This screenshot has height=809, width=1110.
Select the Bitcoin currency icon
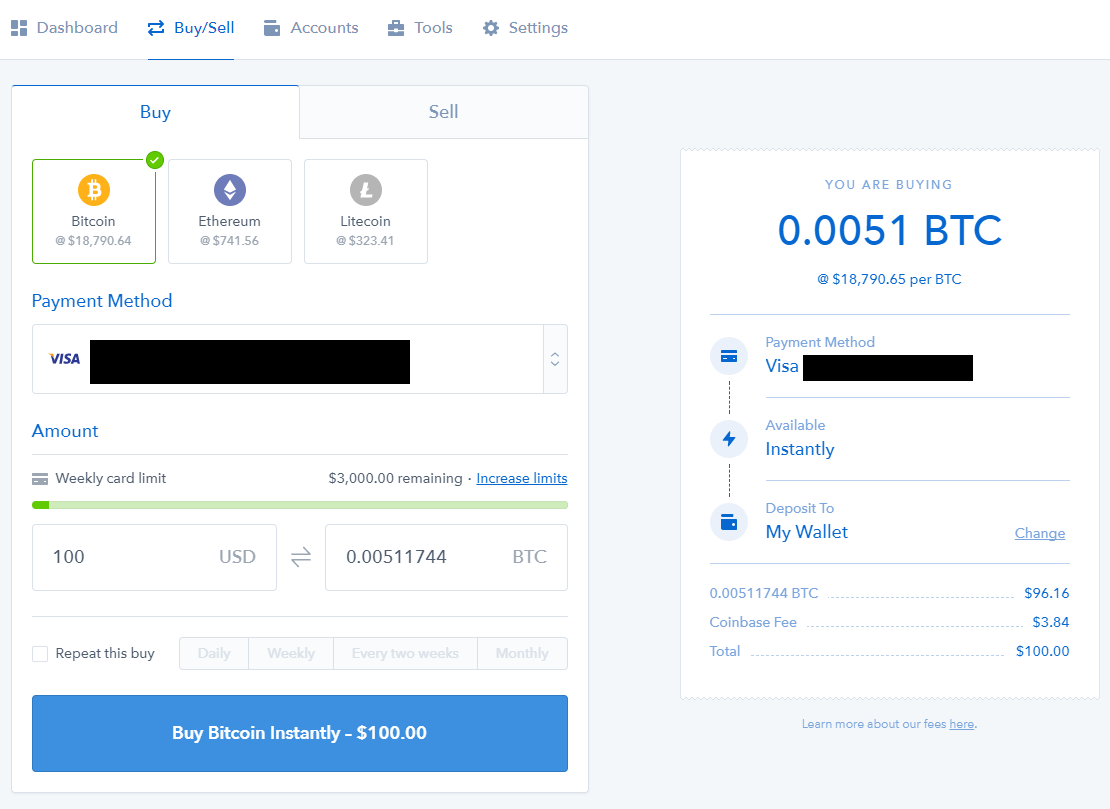(93, 189)
